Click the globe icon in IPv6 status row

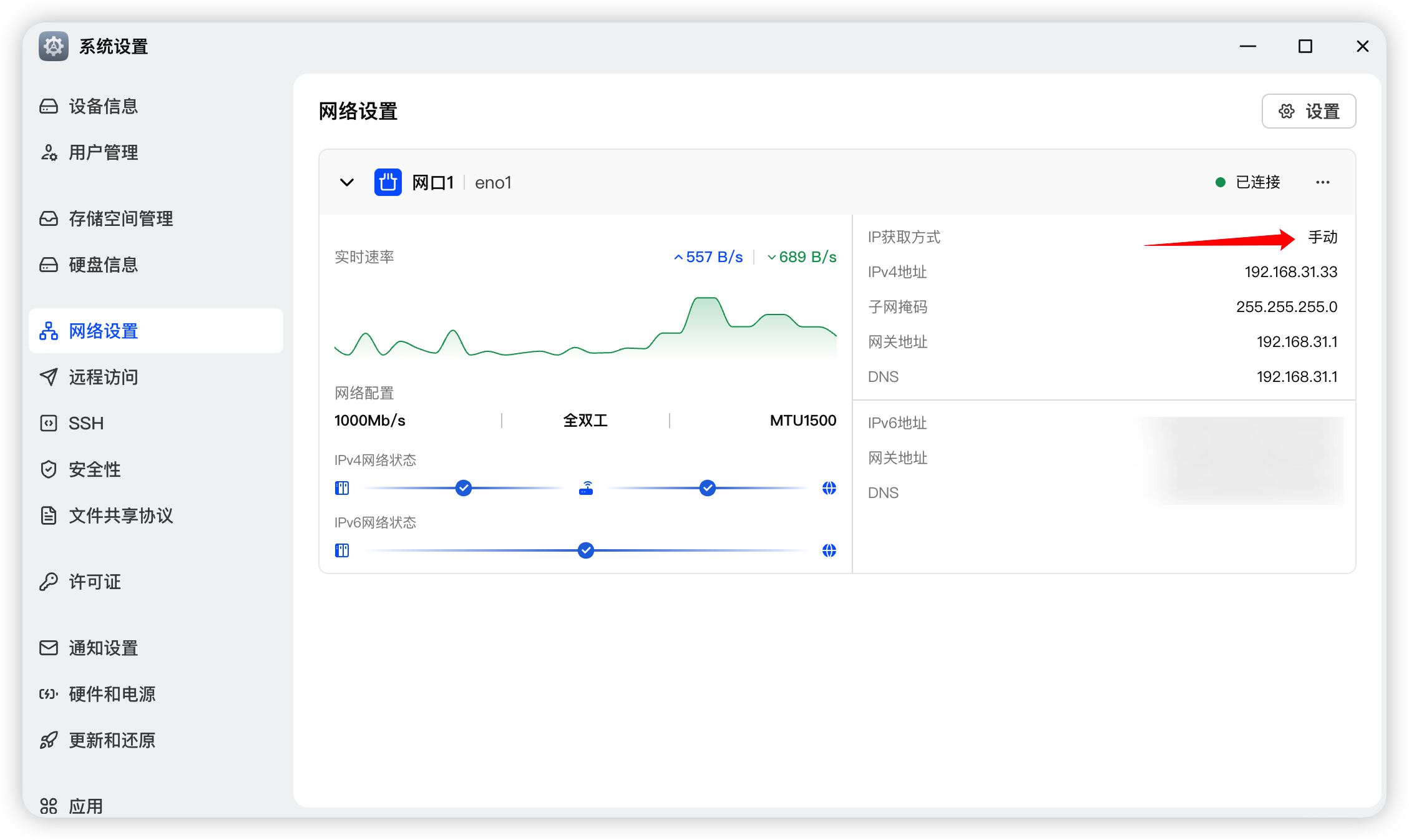[829, 550]
